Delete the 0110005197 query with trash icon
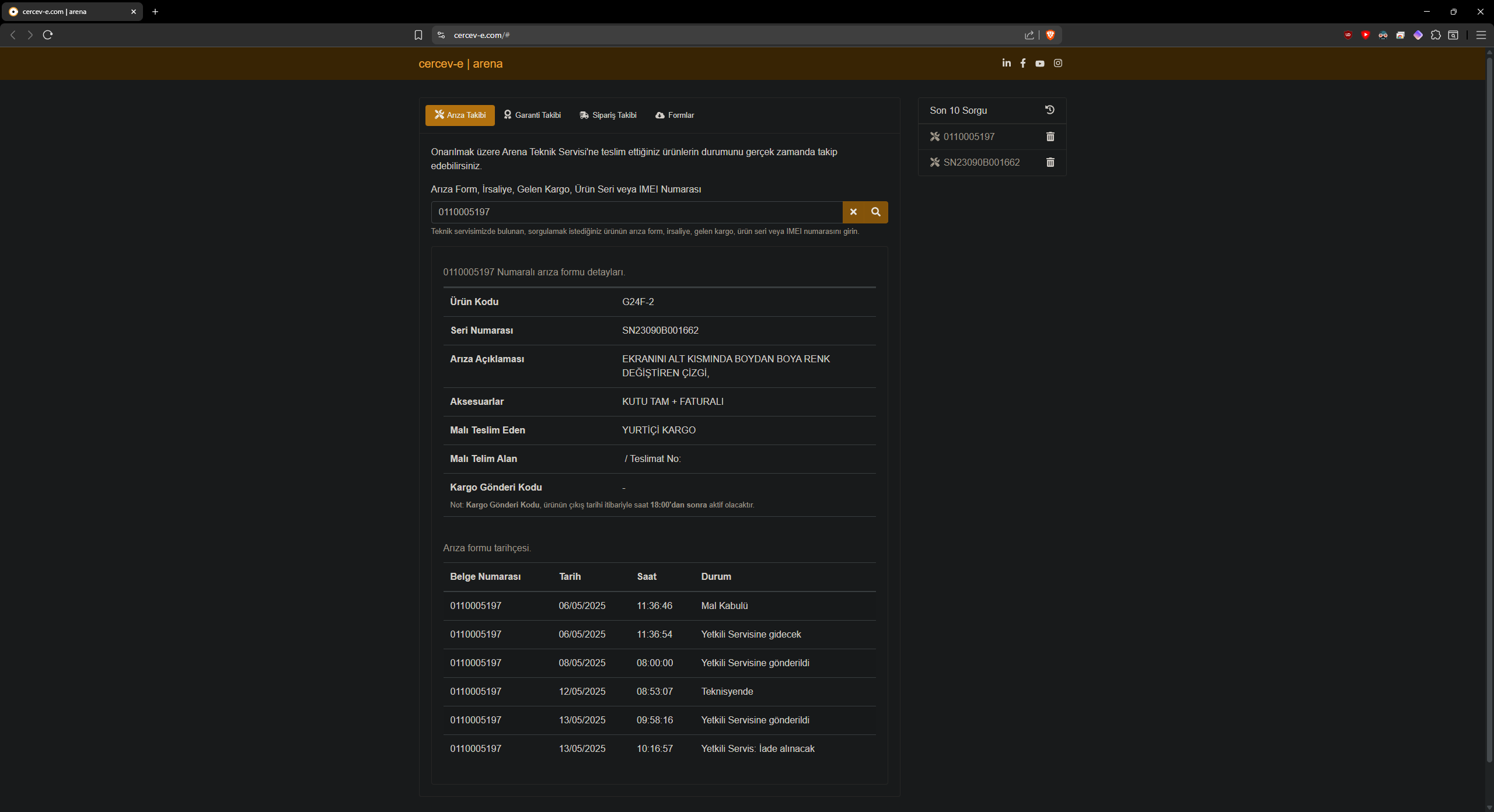This screenshot has width=1494, height=812. pyautogui.click(x=1050, y=136)
